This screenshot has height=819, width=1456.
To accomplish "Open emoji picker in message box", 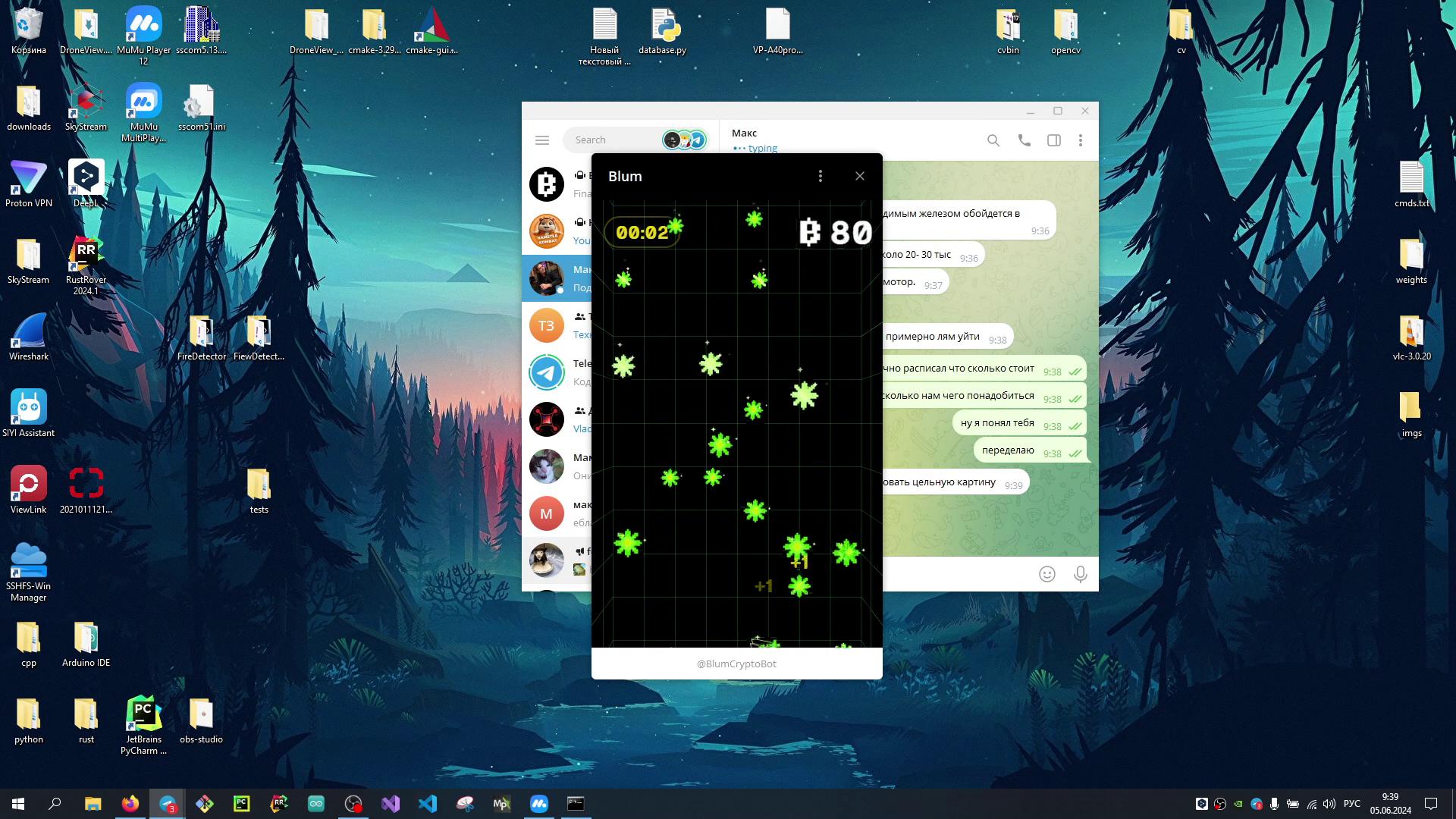I will (x=1047, y=574).
